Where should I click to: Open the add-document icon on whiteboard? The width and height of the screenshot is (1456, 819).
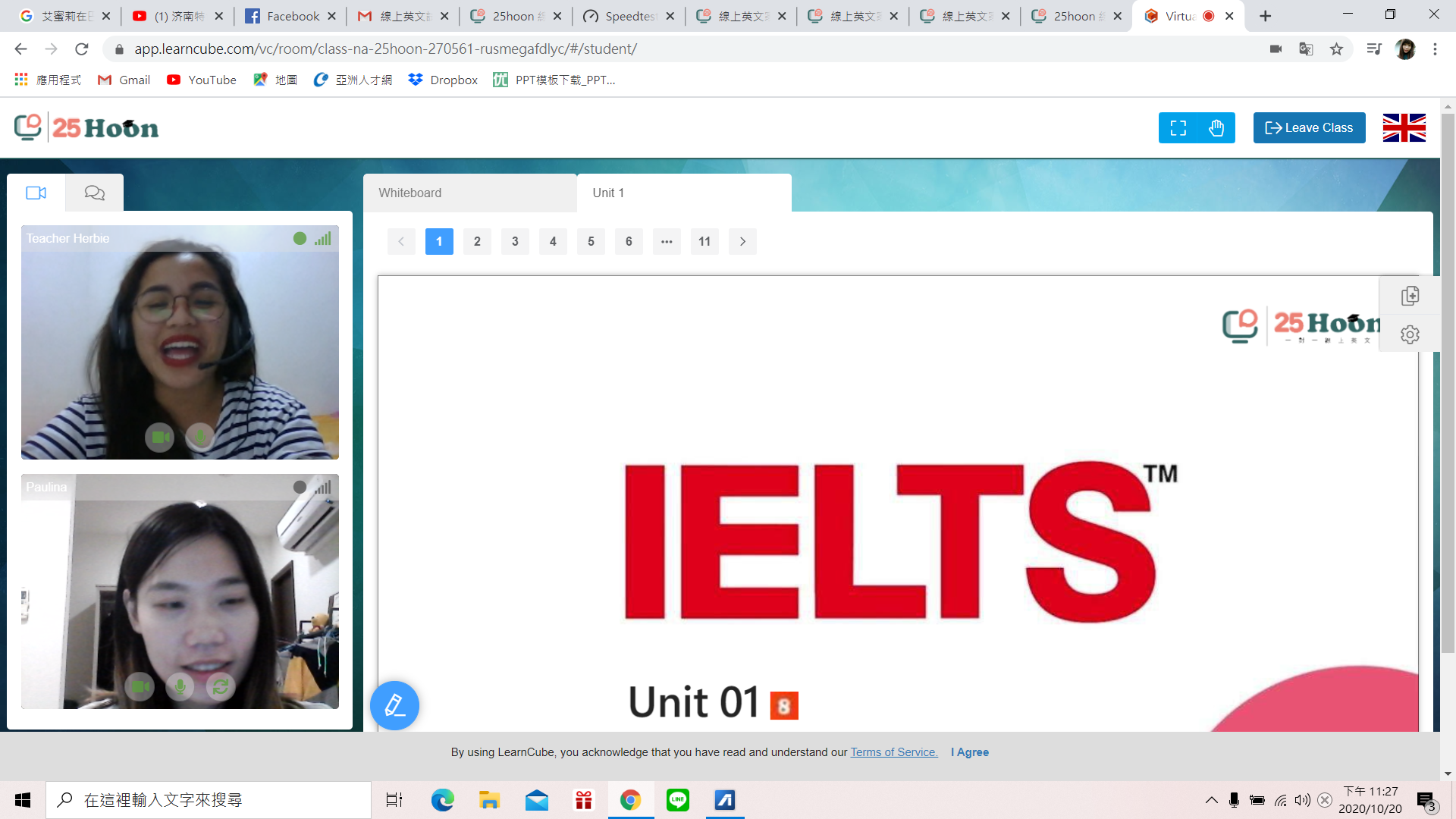(1410, 296)
